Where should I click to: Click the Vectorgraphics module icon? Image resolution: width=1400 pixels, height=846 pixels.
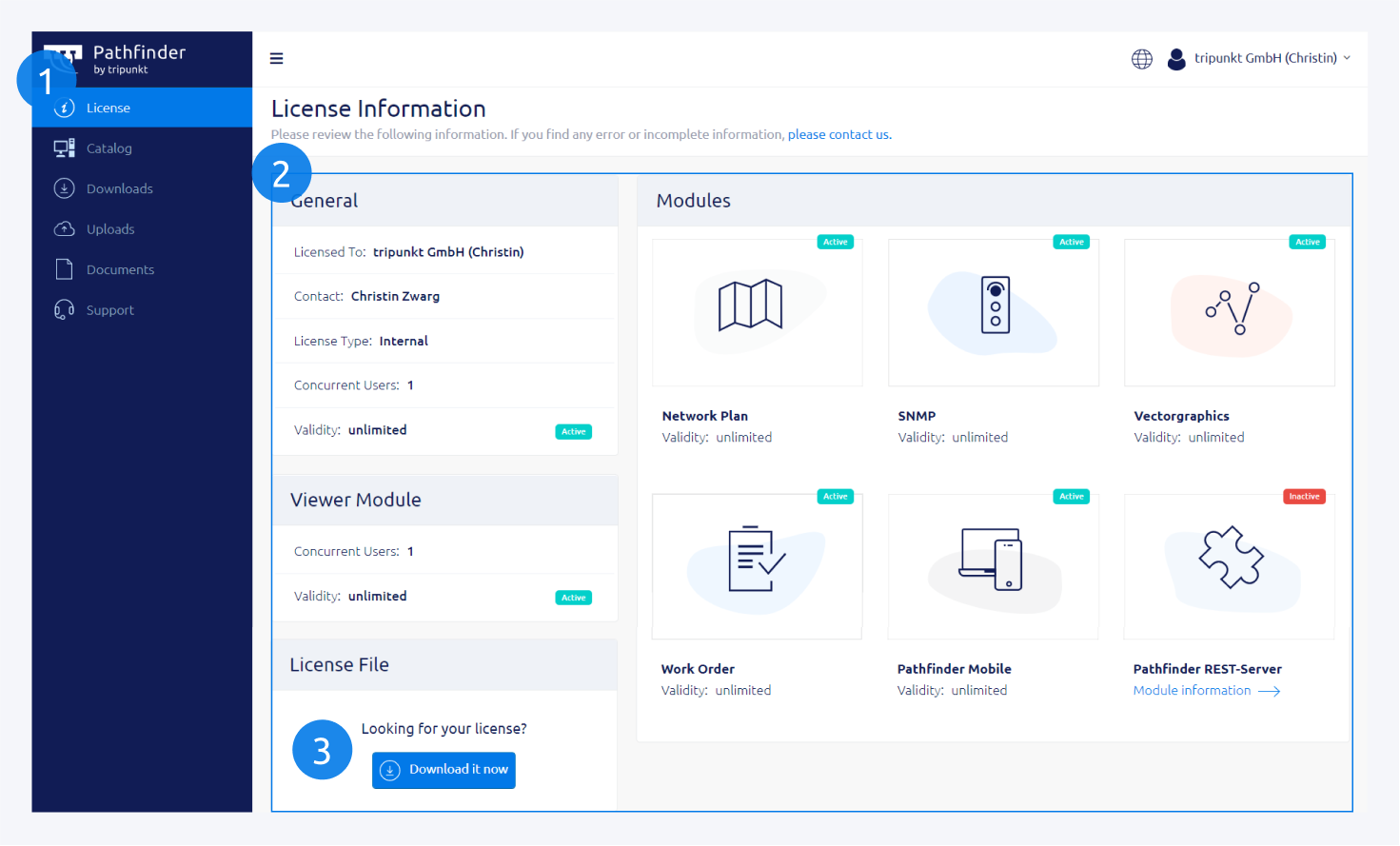pyautogui.click(x=1232, y=308)
